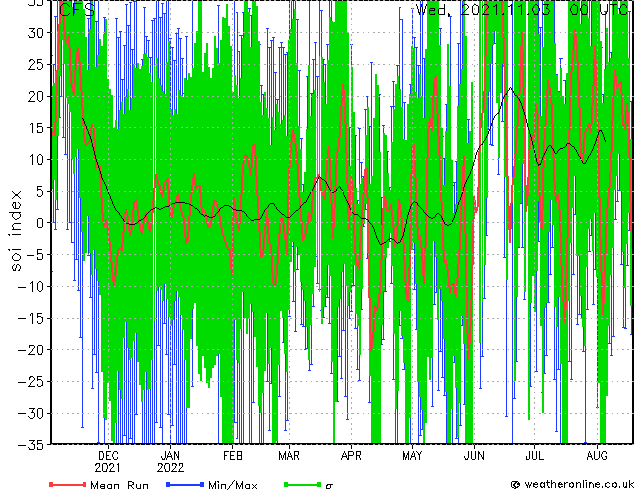This screenshot has width=634, height=490.
Task: Click the APR month label
Action: [x=351, y=456]
